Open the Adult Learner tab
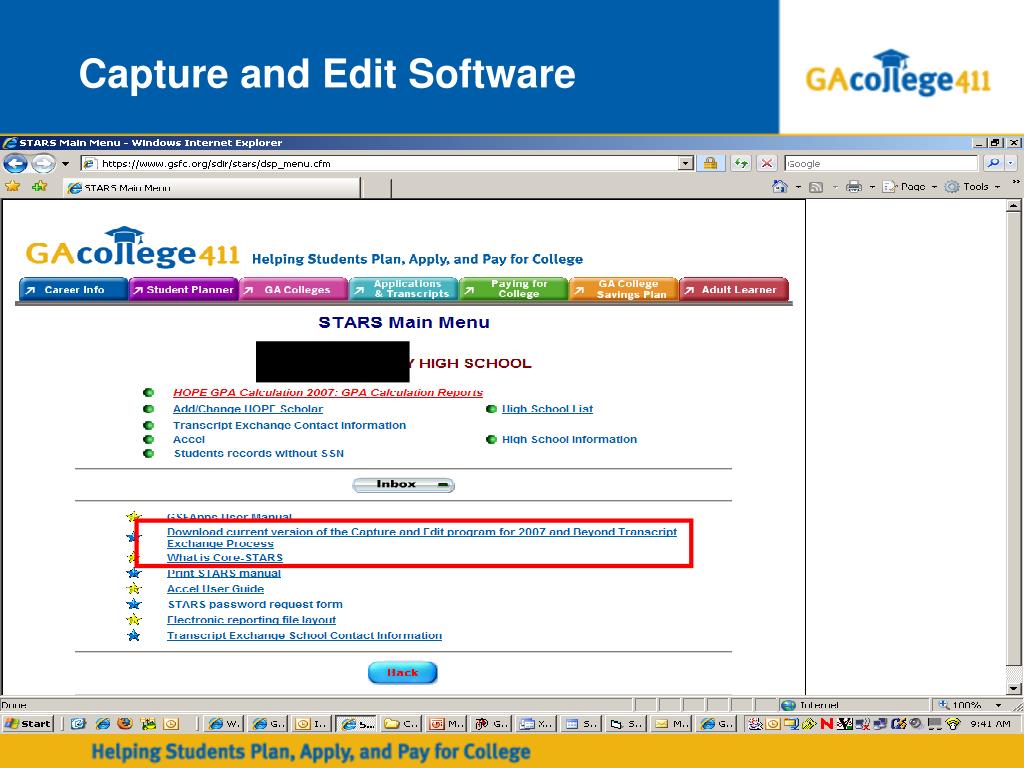 tap(734, 289)
